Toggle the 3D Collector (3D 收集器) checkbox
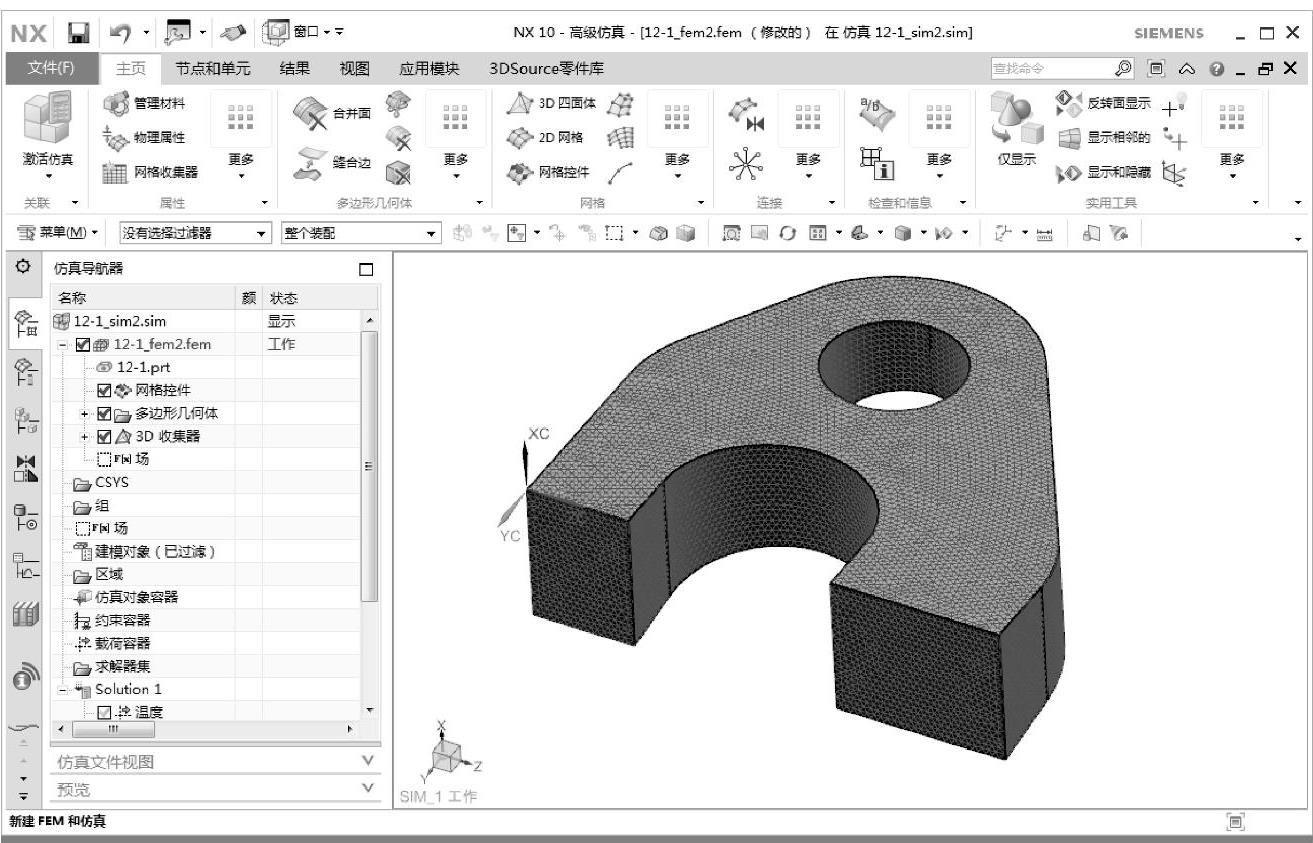This screenshot has height=843, width=1313. tap(104, 437)
